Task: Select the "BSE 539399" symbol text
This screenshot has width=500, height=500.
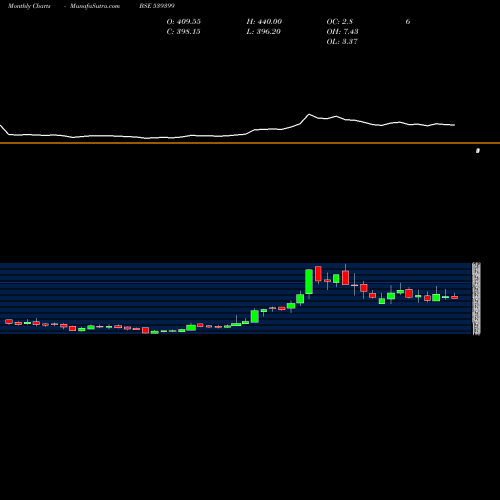Action: click(x=157, y=6)
